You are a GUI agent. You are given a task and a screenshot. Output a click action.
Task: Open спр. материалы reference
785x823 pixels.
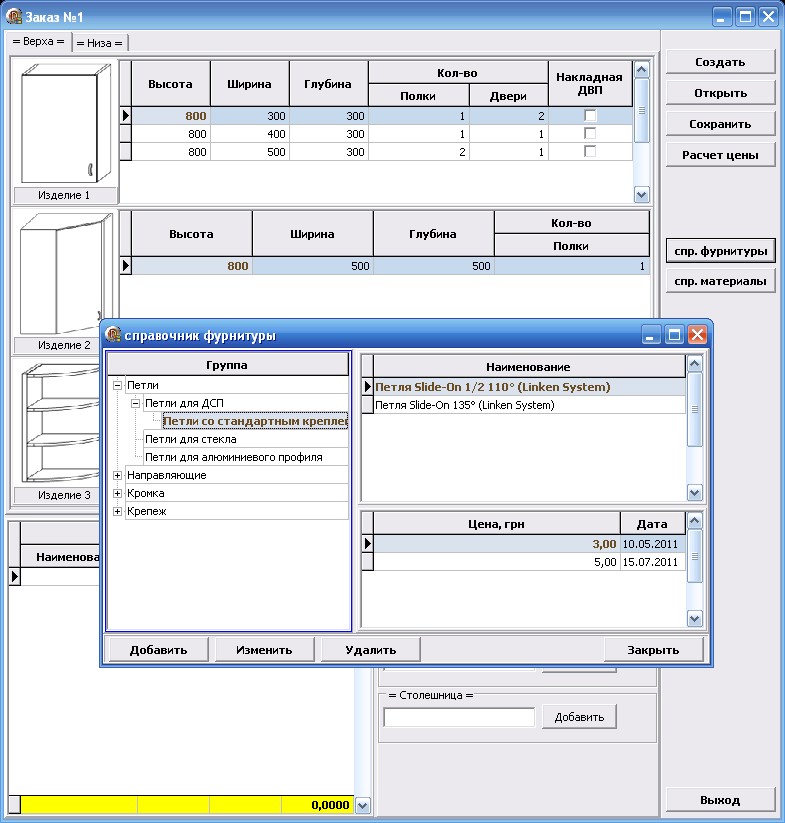tap(720, 281)
